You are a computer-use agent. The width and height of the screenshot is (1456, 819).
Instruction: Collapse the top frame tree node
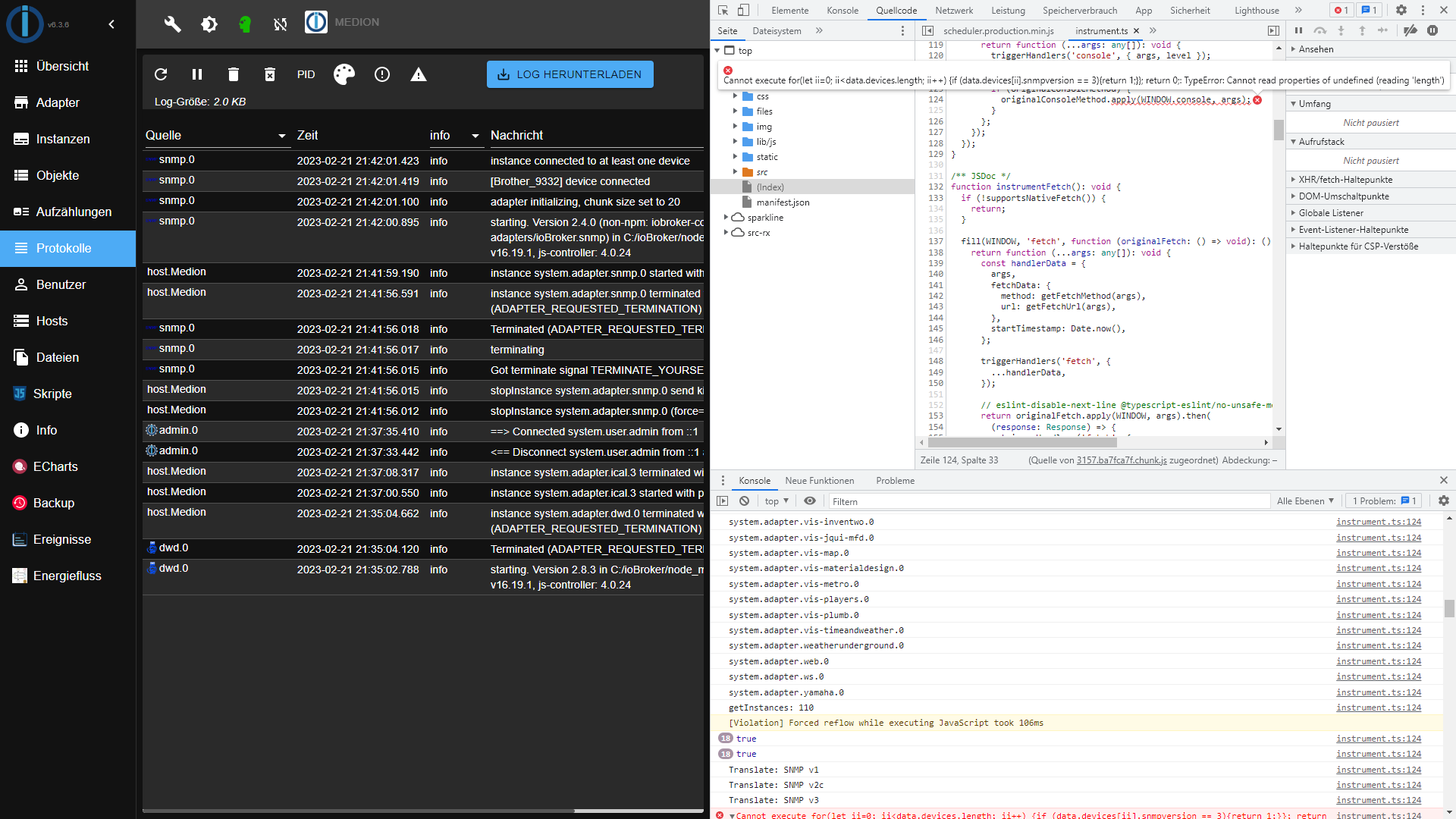(x=717, y=51)
